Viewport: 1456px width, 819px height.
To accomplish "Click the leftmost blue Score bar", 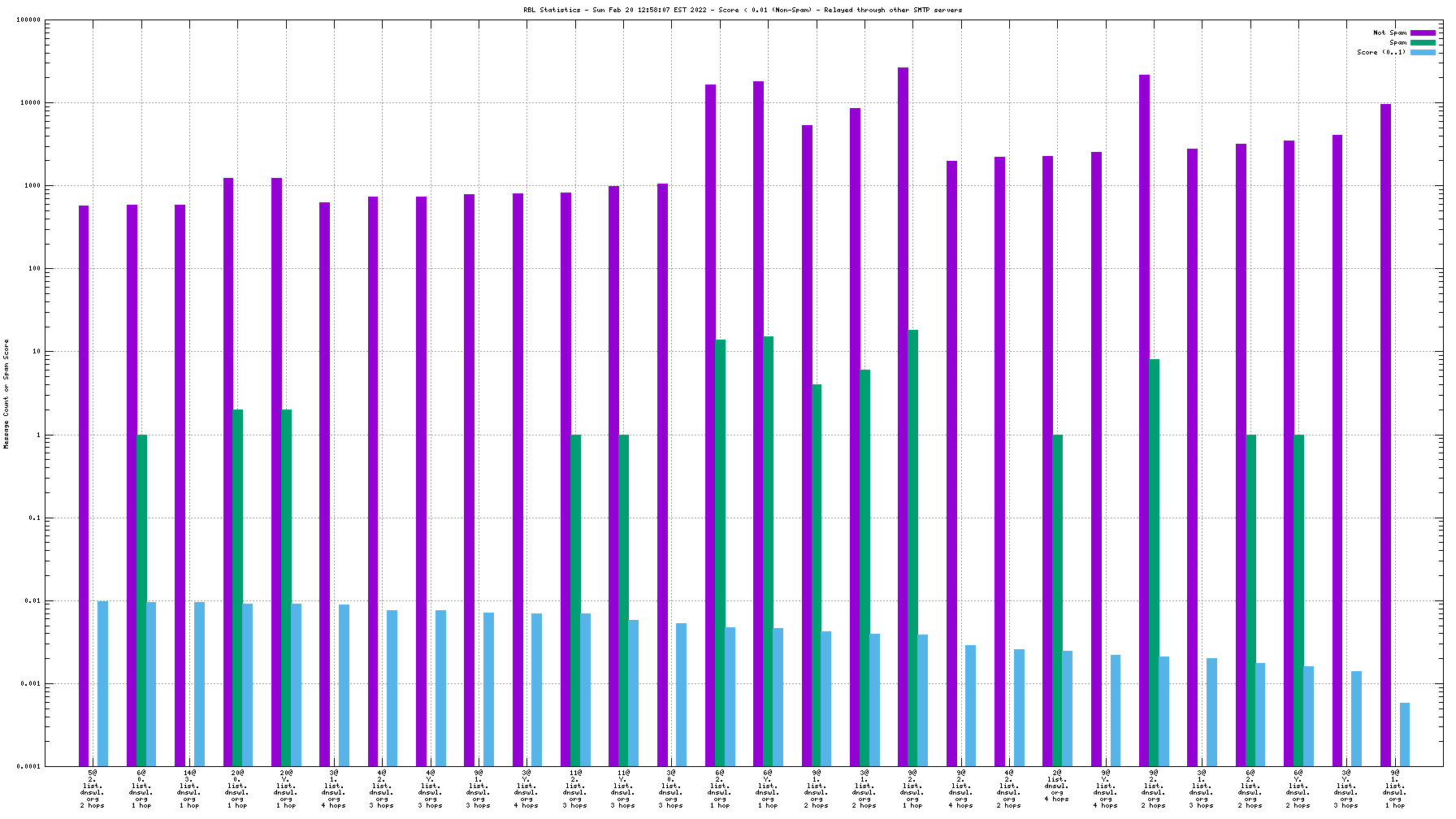I will point(102,682).
